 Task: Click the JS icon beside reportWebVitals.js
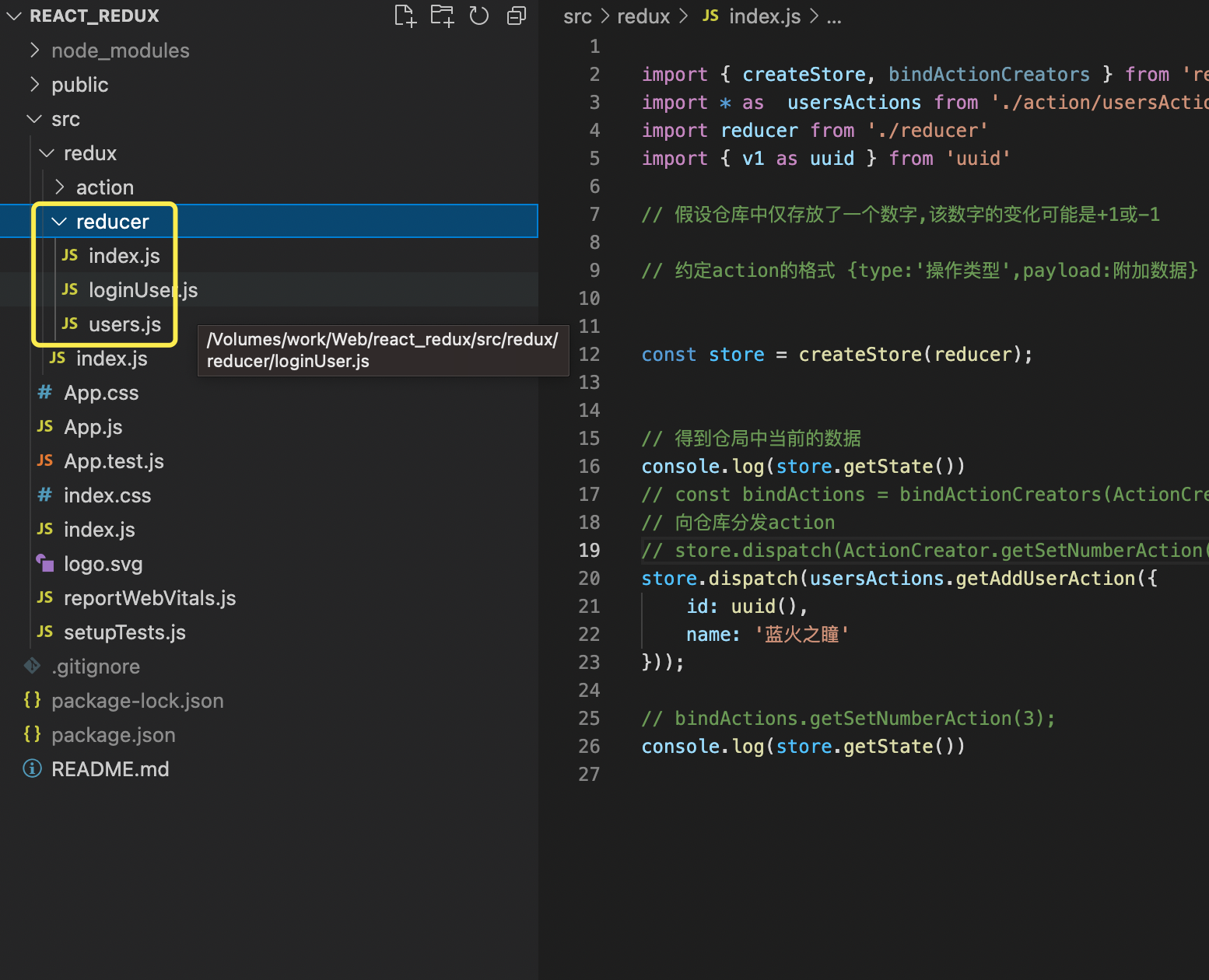pos(45,597)
